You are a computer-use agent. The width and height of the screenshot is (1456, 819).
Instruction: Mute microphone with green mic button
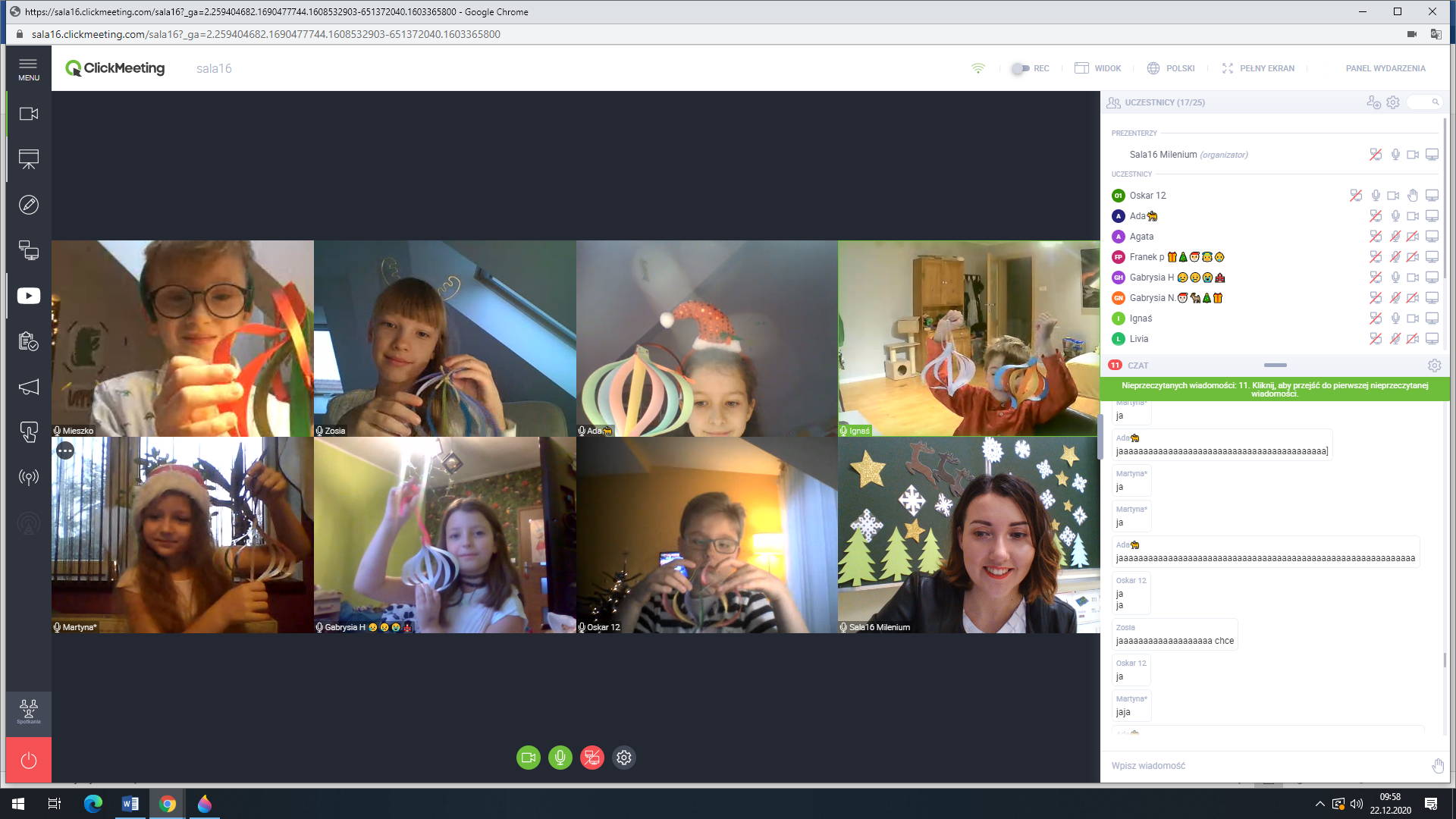pyautogui.click(x=560, y=758)
